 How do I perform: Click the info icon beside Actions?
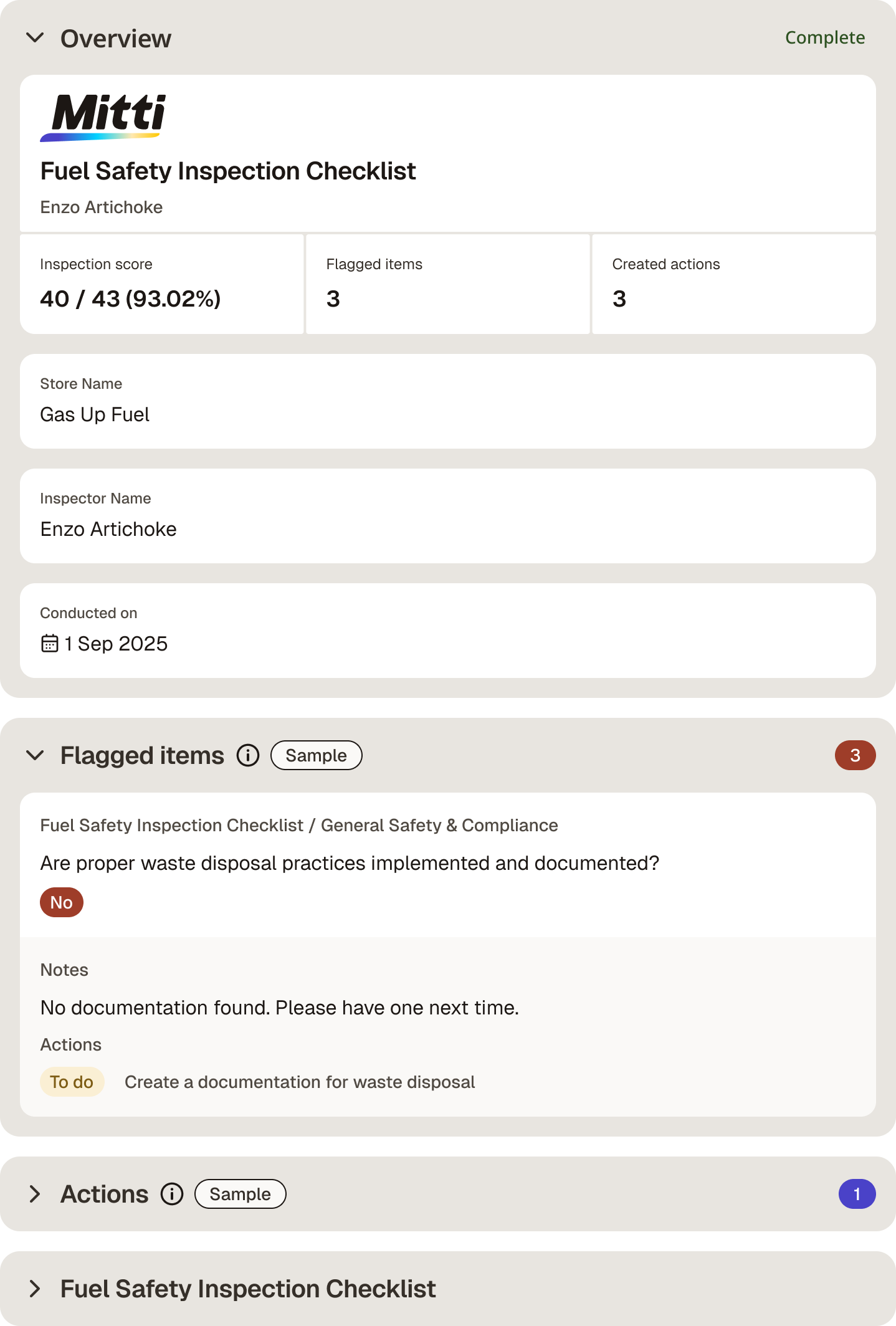coord(172,1194)
